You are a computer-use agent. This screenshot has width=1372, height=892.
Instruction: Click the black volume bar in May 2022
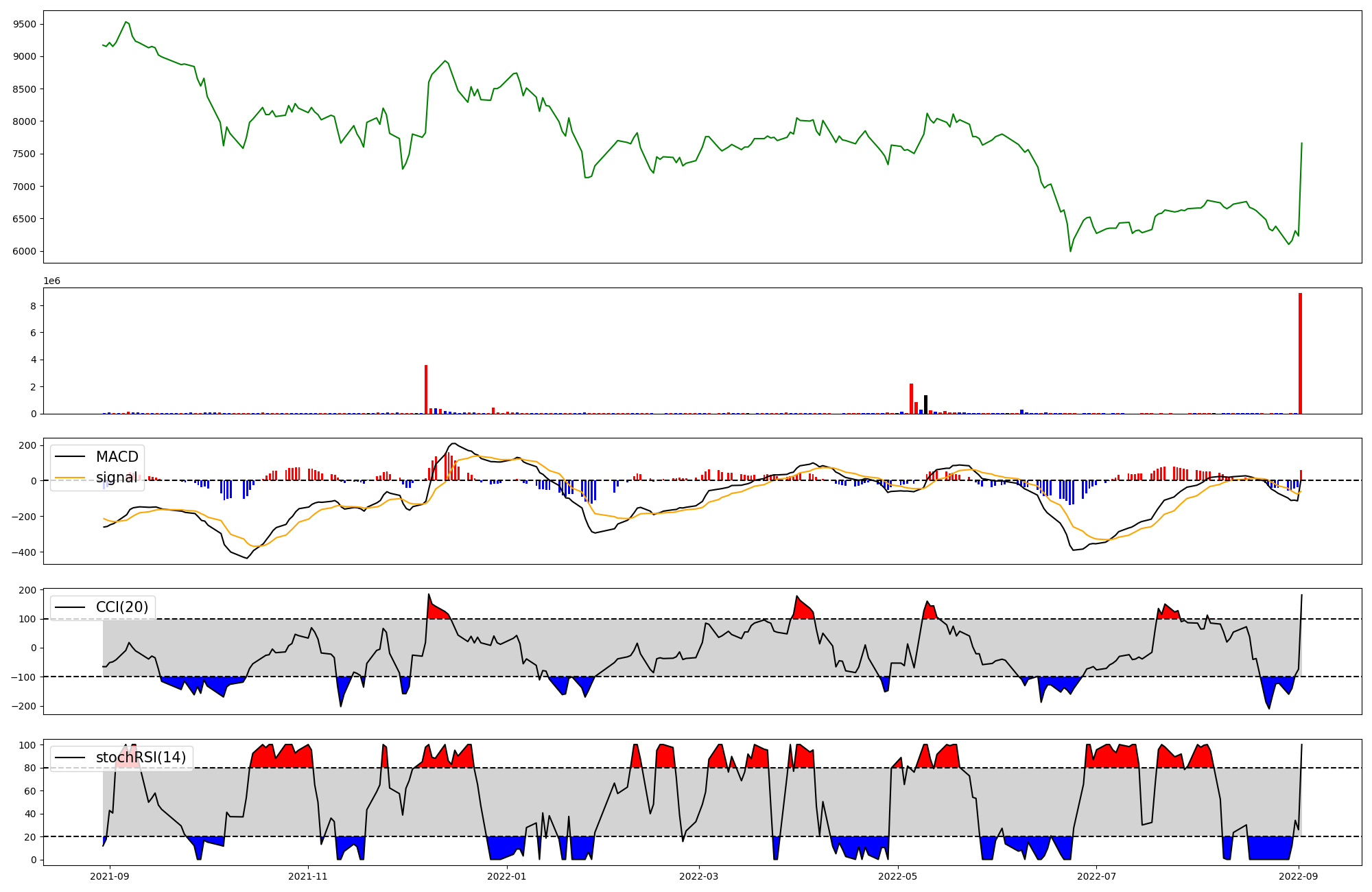925,405
